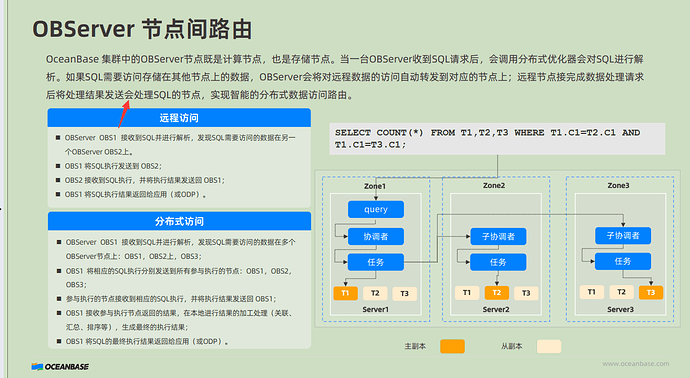
Task: Select the orange T1 replica in Server1
Action: [x=345, y=293]
